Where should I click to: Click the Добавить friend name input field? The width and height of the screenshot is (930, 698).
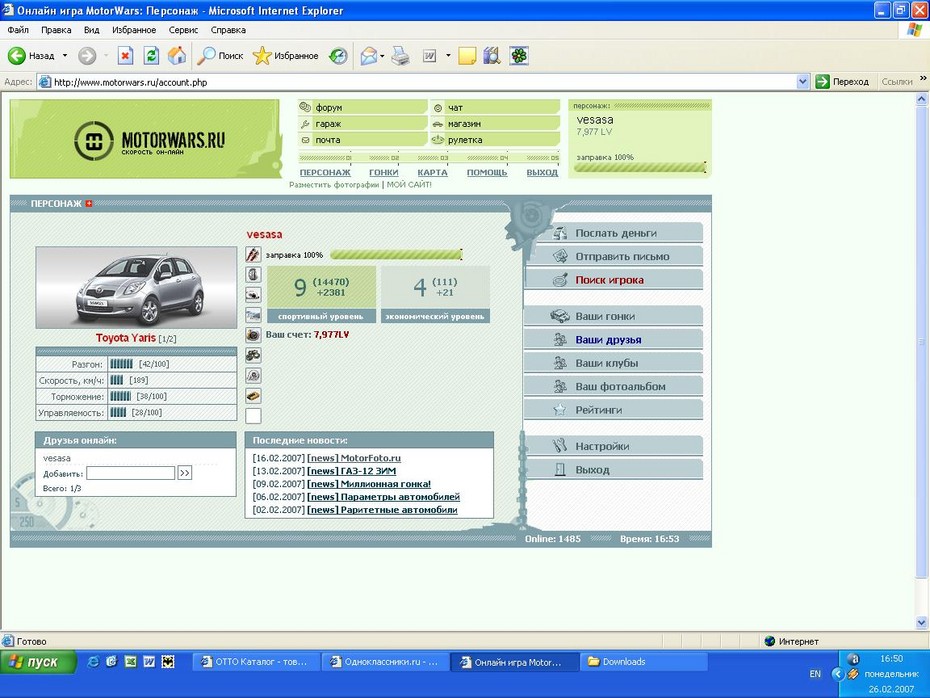point(130,473)
